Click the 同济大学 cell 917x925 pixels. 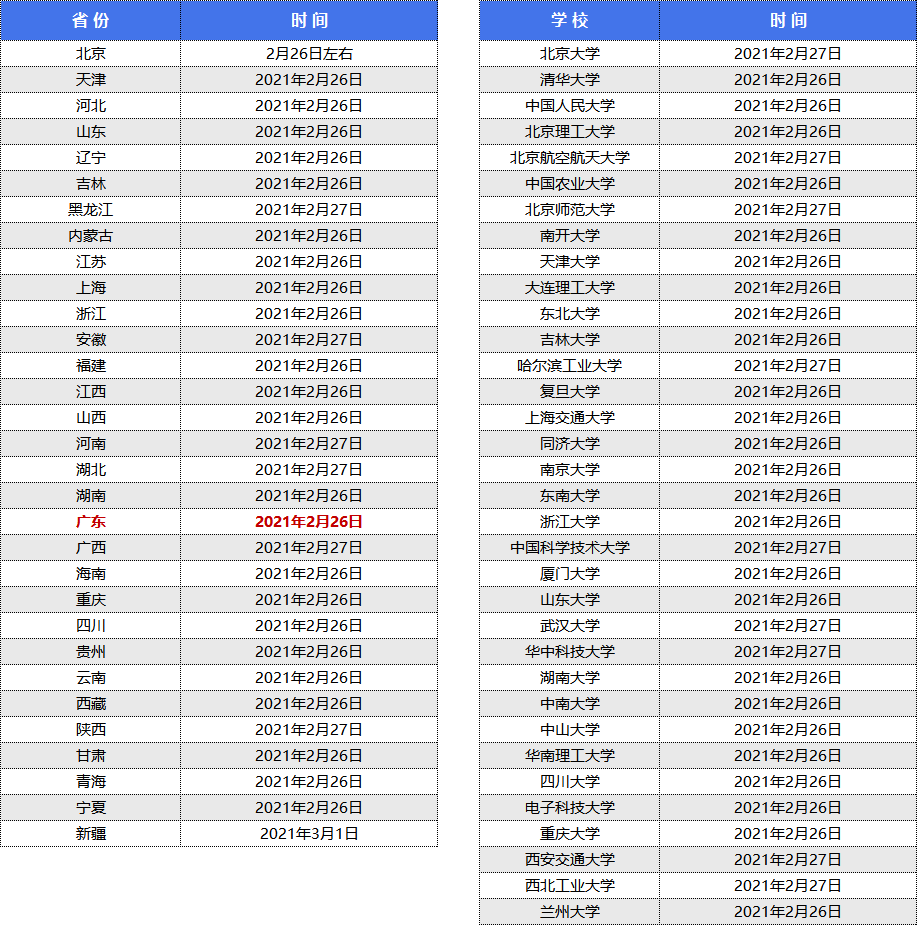(x=569, y=444)
